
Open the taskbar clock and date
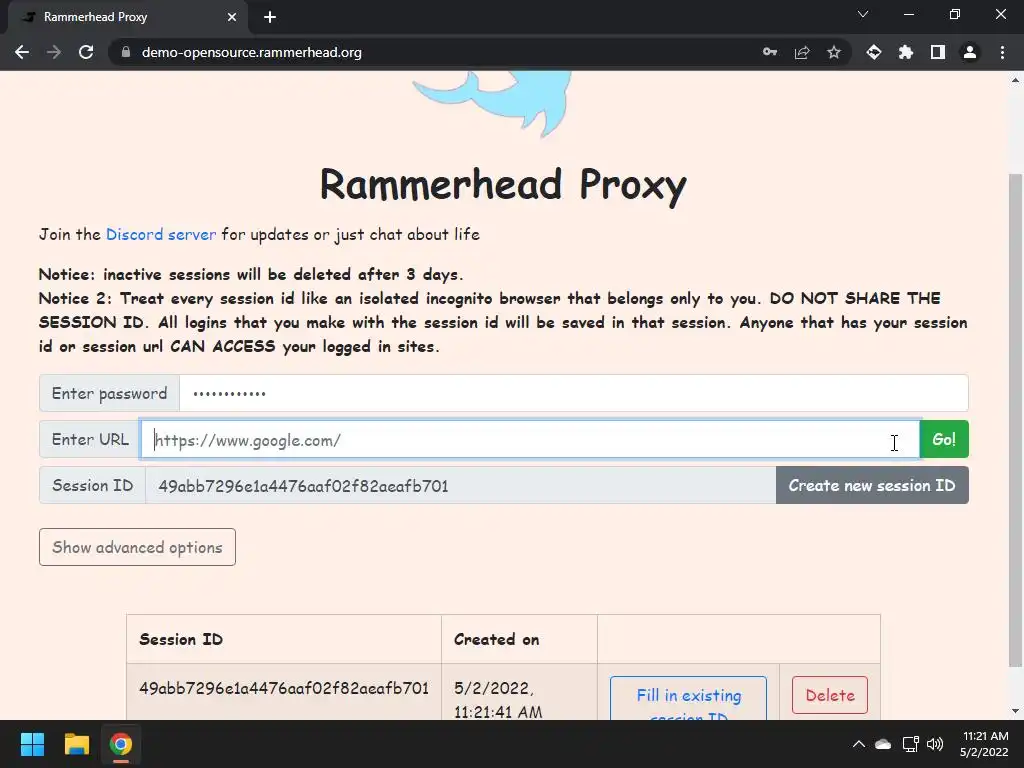click(x=984, y=744)
